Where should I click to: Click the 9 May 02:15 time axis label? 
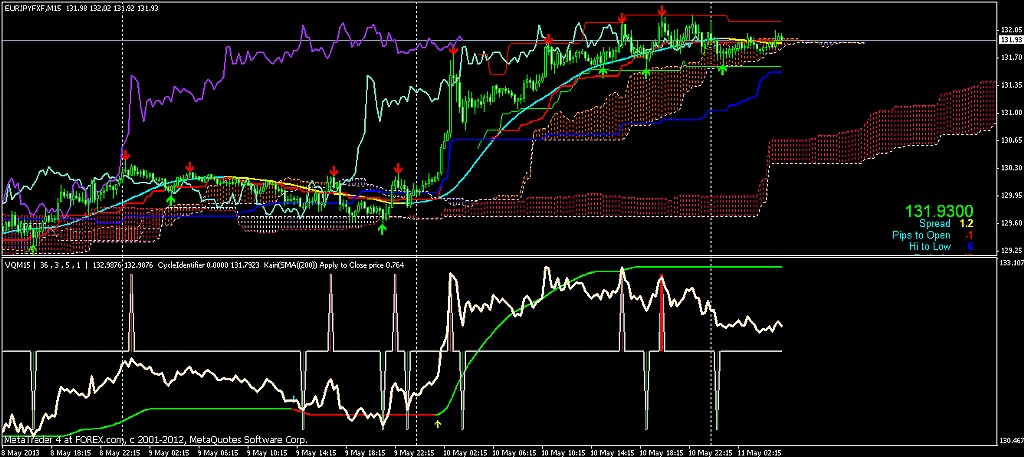(x=167, y=452)
